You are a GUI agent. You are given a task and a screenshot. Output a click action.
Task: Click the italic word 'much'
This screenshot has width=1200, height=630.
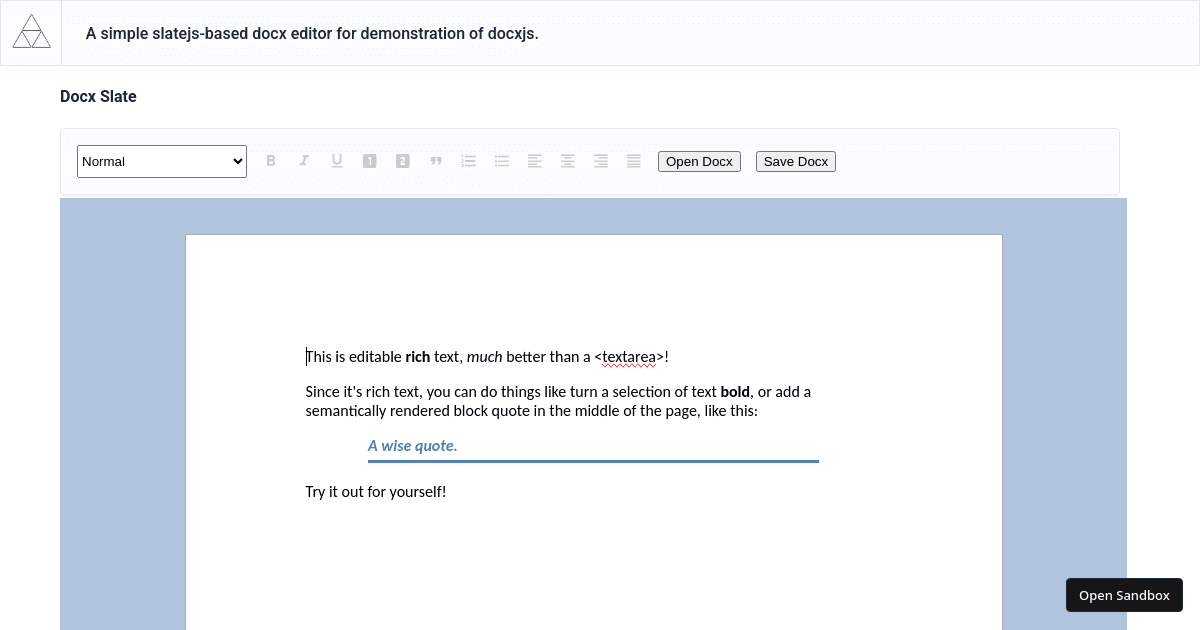tap(485, 357)
